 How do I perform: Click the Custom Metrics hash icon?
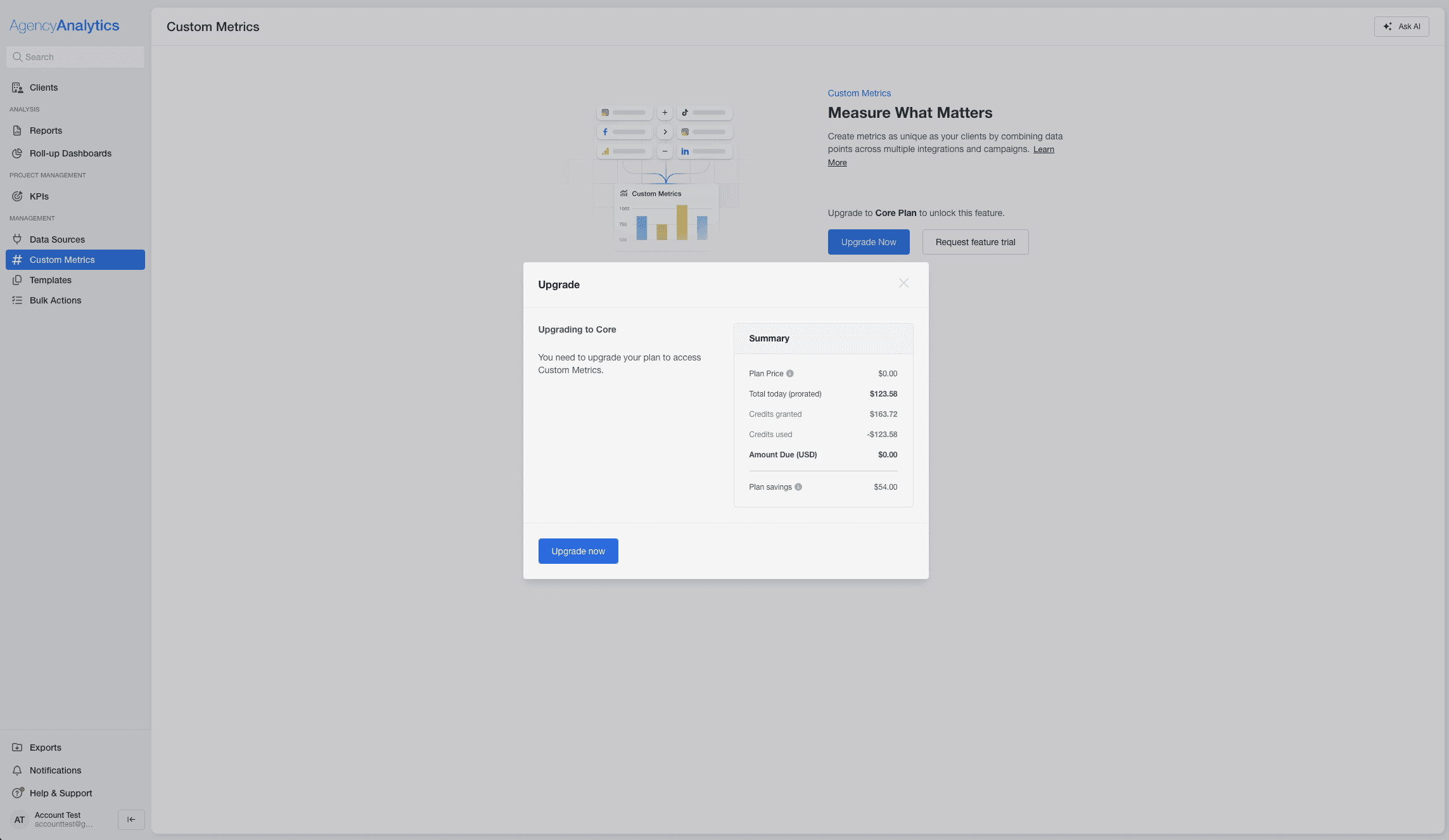click(17, 260)
